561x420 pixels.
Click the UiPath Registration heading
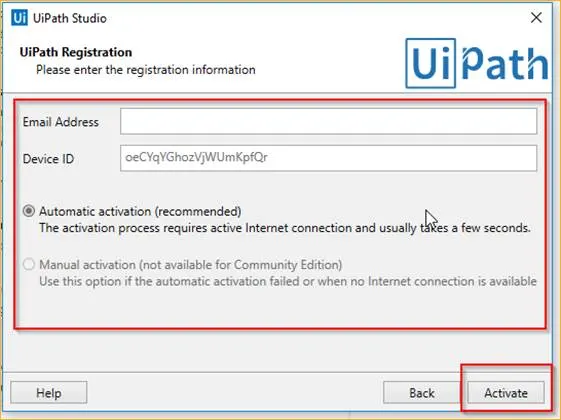pyautogui.click(x=76, y=52)
